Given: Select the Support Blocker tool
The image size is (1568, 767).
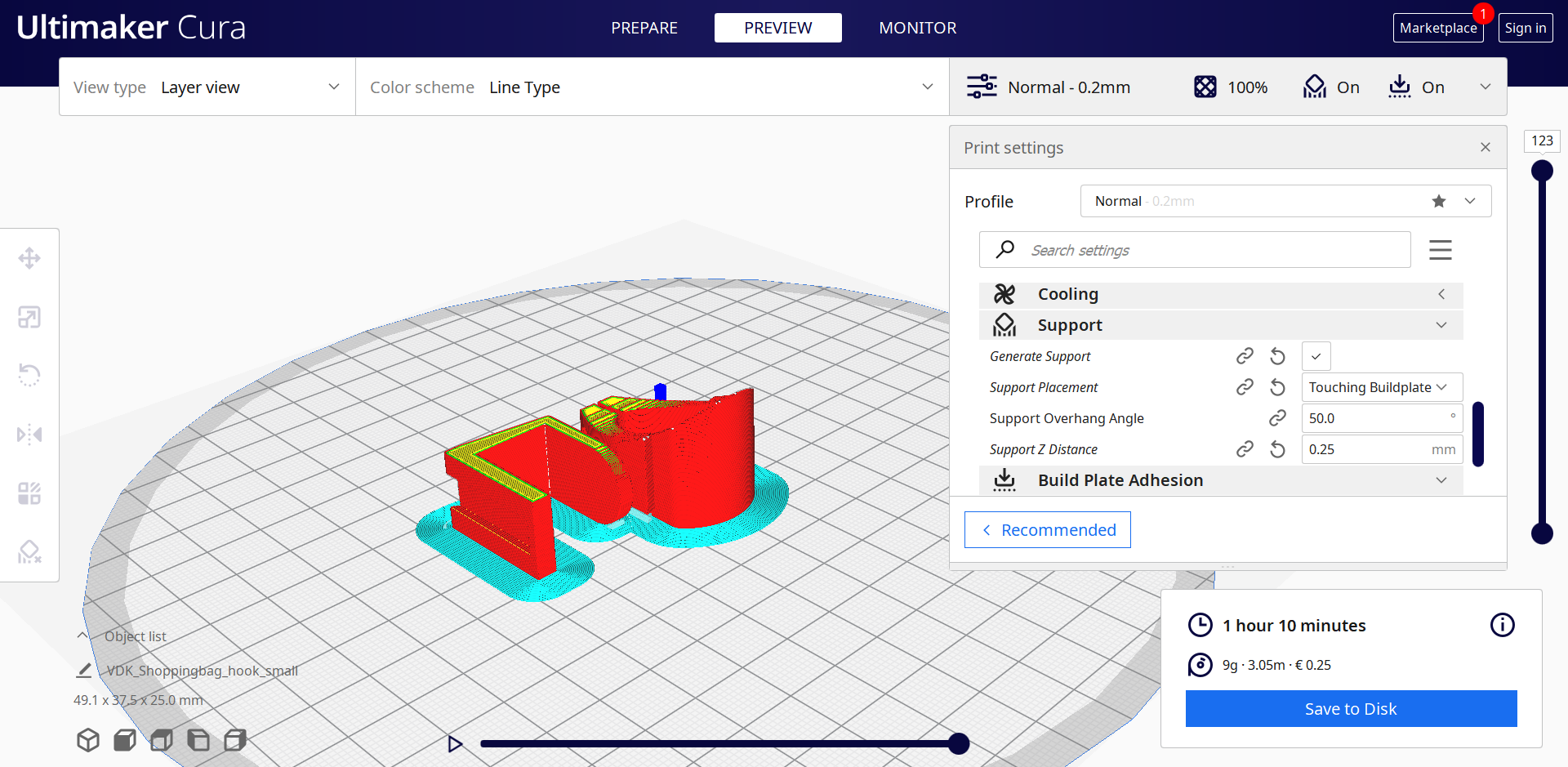Looking at the screenshot, I should [29, 552].
